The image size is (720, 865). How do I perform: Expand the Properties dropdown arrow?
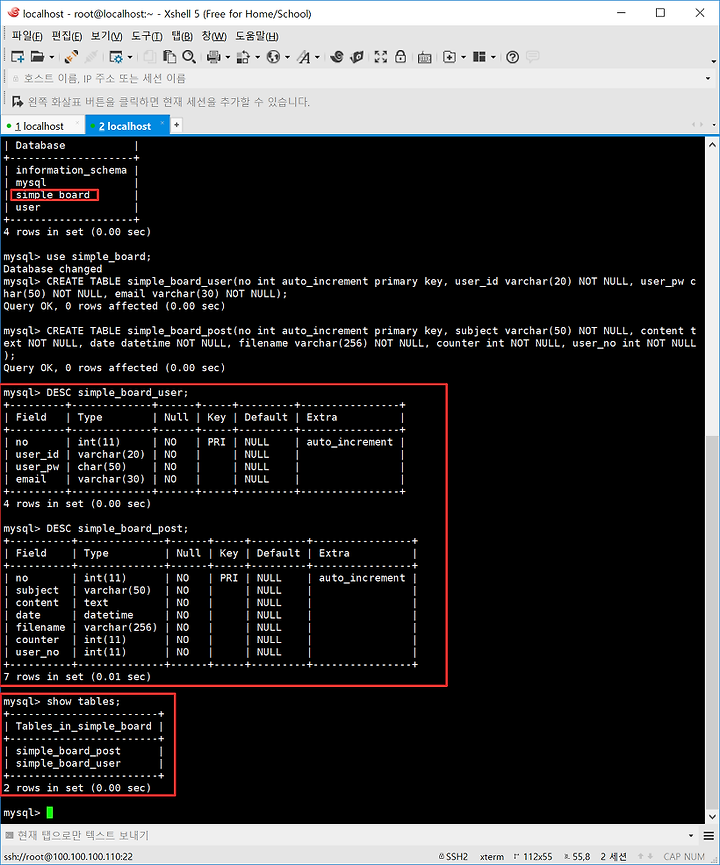pos(130,57)
